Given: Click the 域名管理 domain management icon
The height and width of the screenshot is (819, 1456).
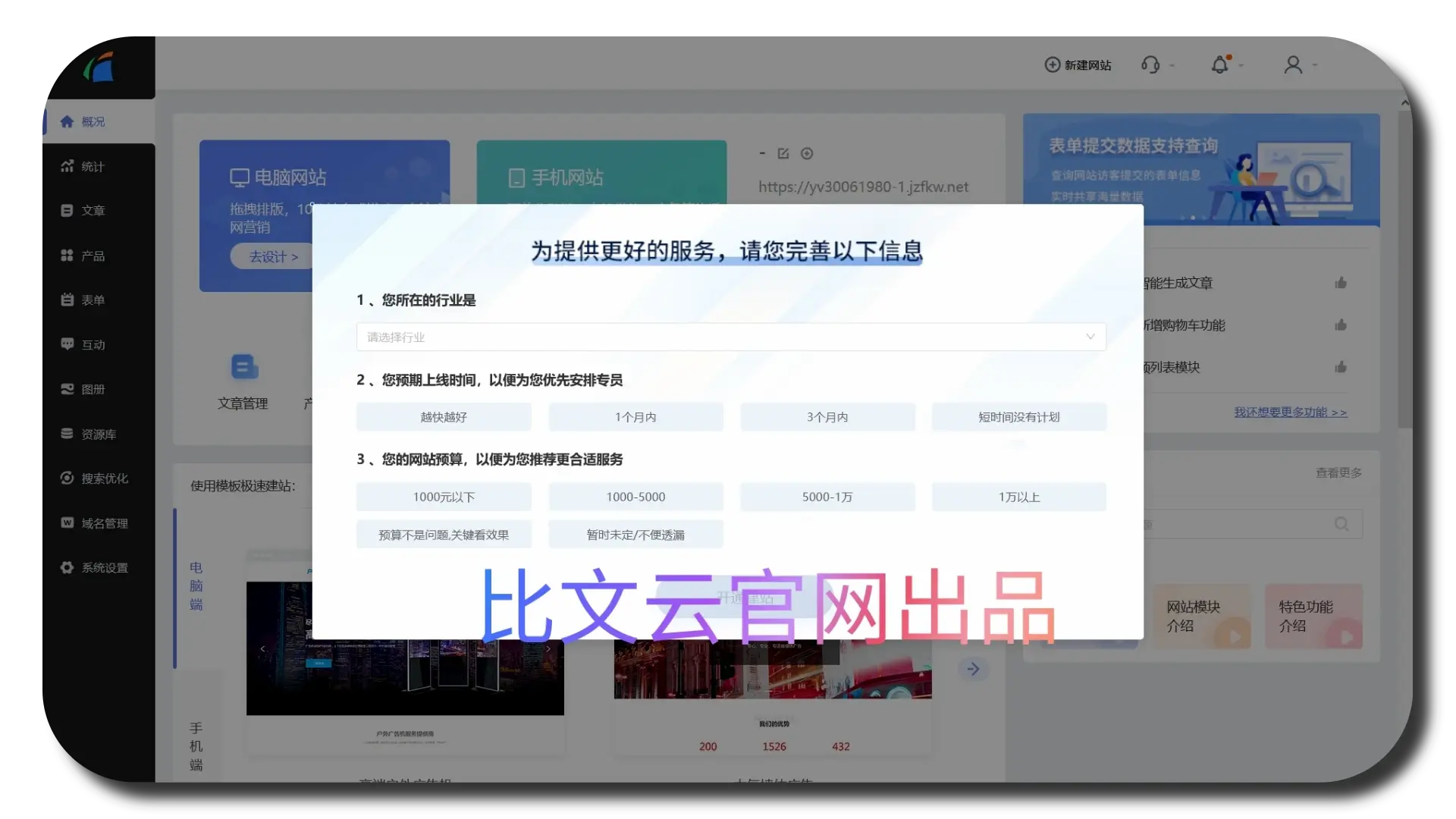Looking at the screenshot, I should tap(67, 522).
